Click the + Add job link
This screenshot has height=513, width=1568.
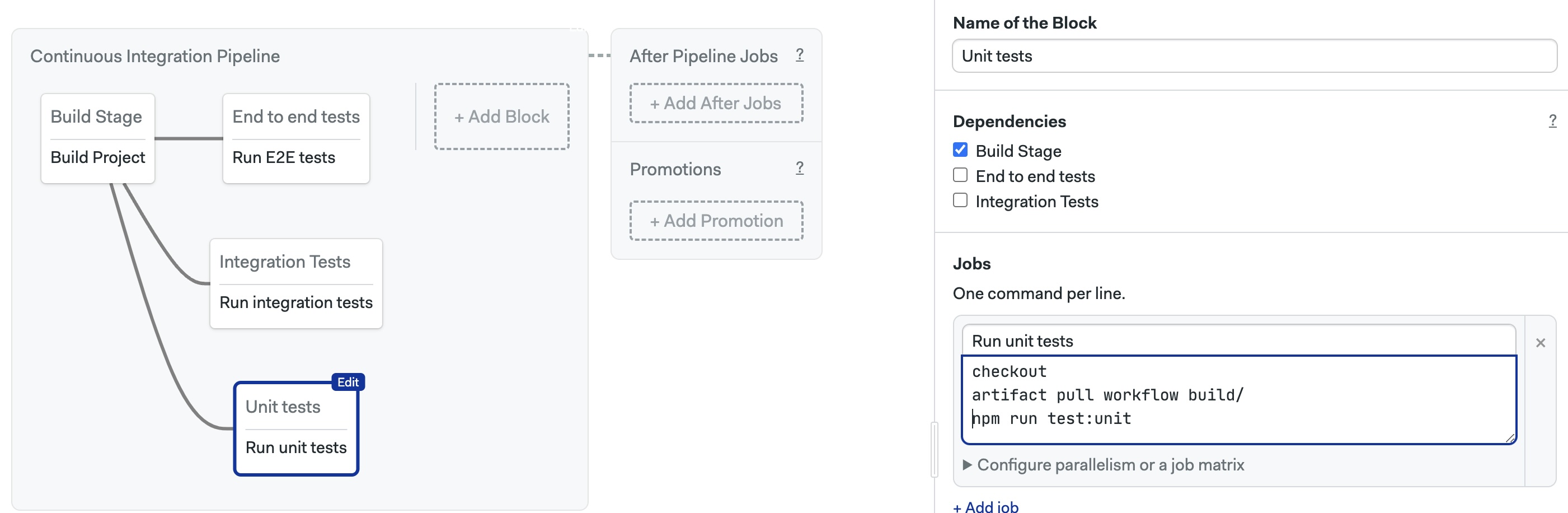click(985, 506)
